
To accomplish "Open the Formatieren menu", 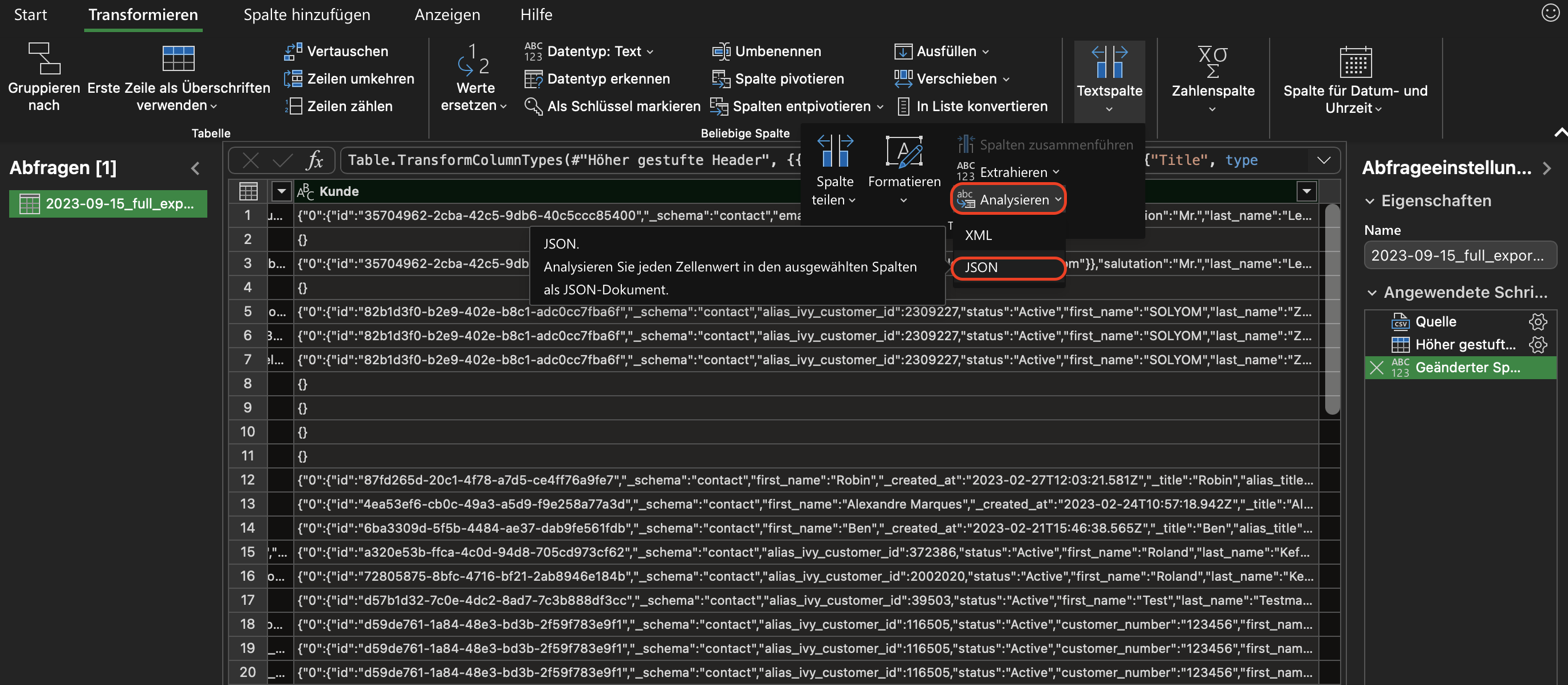I will point(904,170).
